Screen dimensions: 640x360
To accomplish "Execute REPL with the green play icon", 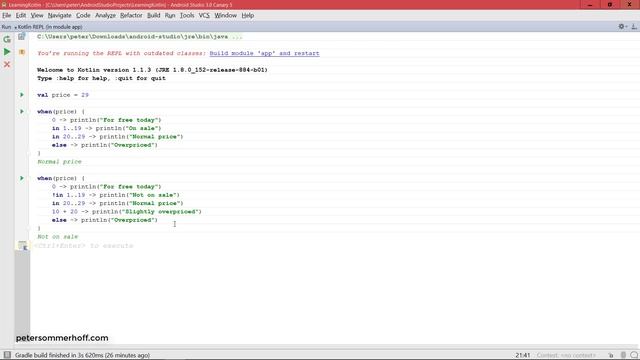I will tap(7, 52).
